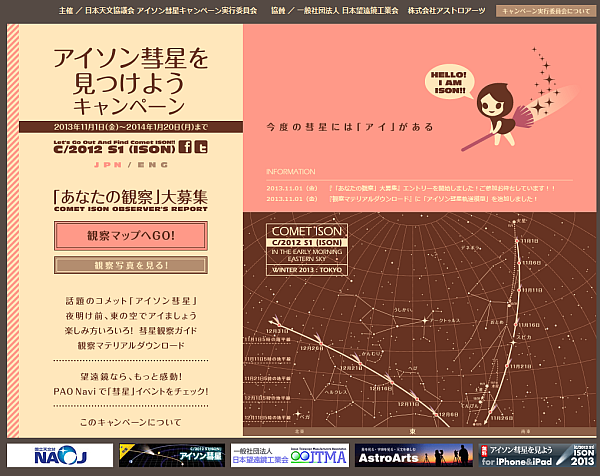The image size is (600, 476).
Task: Open 夜明け前、東の空でアイましょう link
Action: coord(130,315)
